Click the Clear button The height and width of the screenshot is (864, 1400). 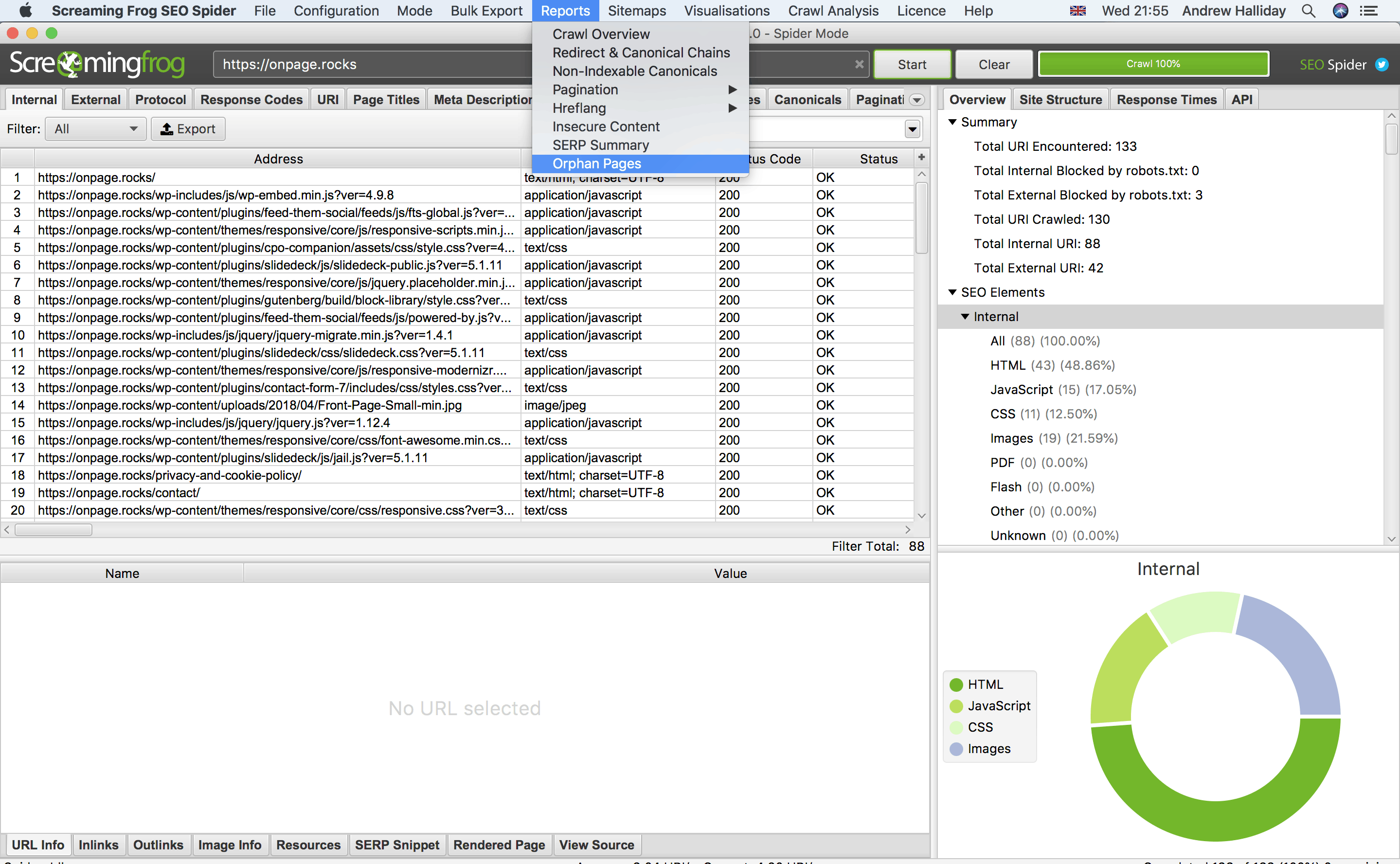click(994, 64)
